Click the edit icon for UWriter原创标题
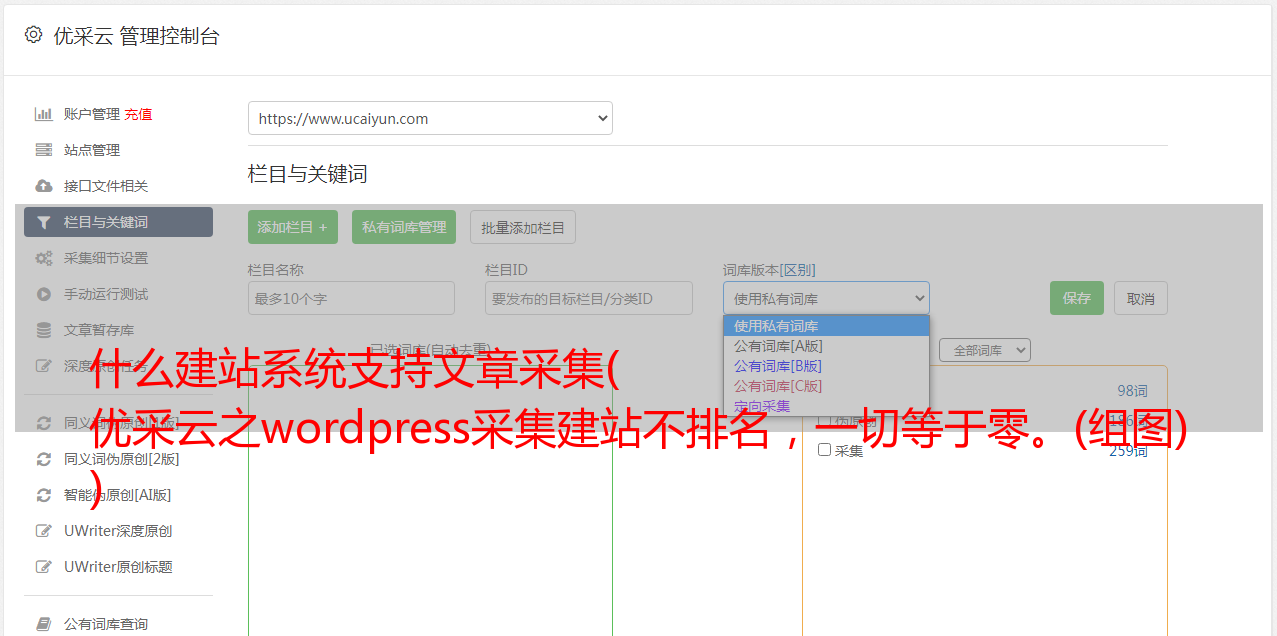Viewport: 1277px width, 636px height. point(43,567)
